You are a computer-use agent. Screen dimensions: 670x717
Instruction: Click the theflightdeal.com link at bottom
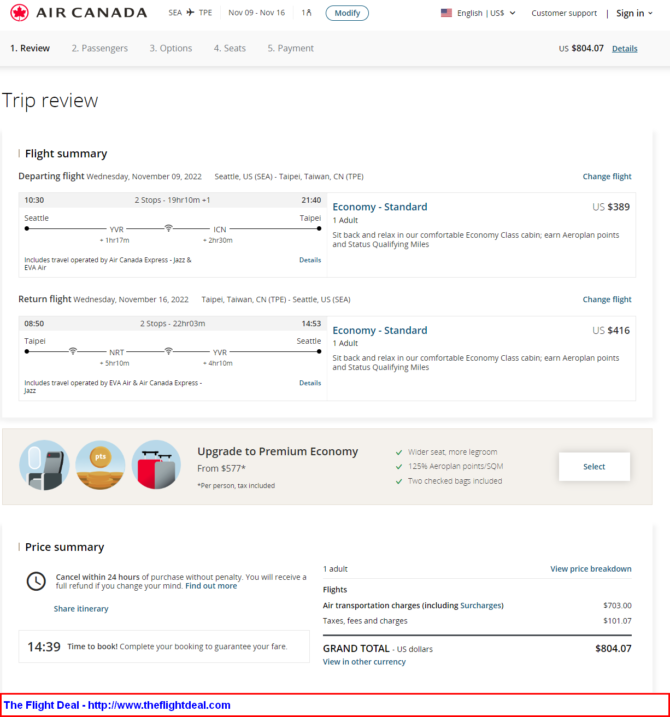pos(159,705)
